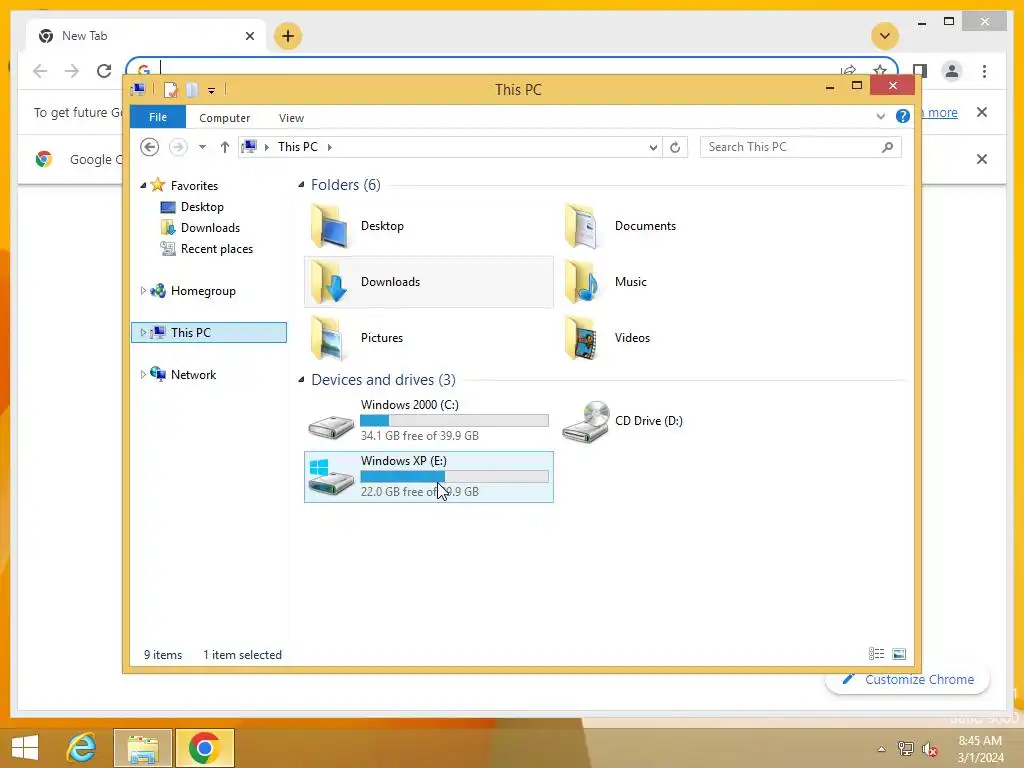Open the network tray icon
Image resolution: width=1024 pixels, height=768 pixels.
tap(906, 749)
